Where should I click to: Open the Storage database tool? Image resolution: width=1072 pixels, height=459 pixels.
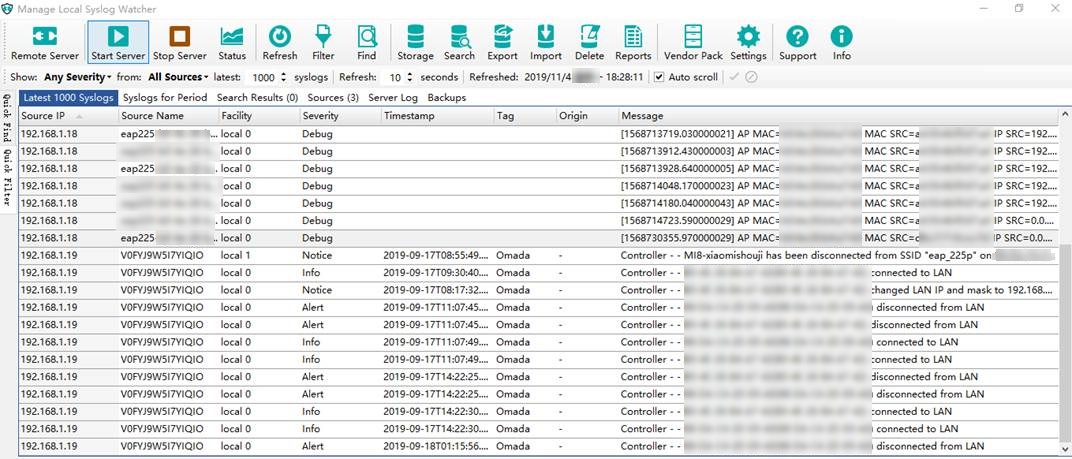coord(416,42)
